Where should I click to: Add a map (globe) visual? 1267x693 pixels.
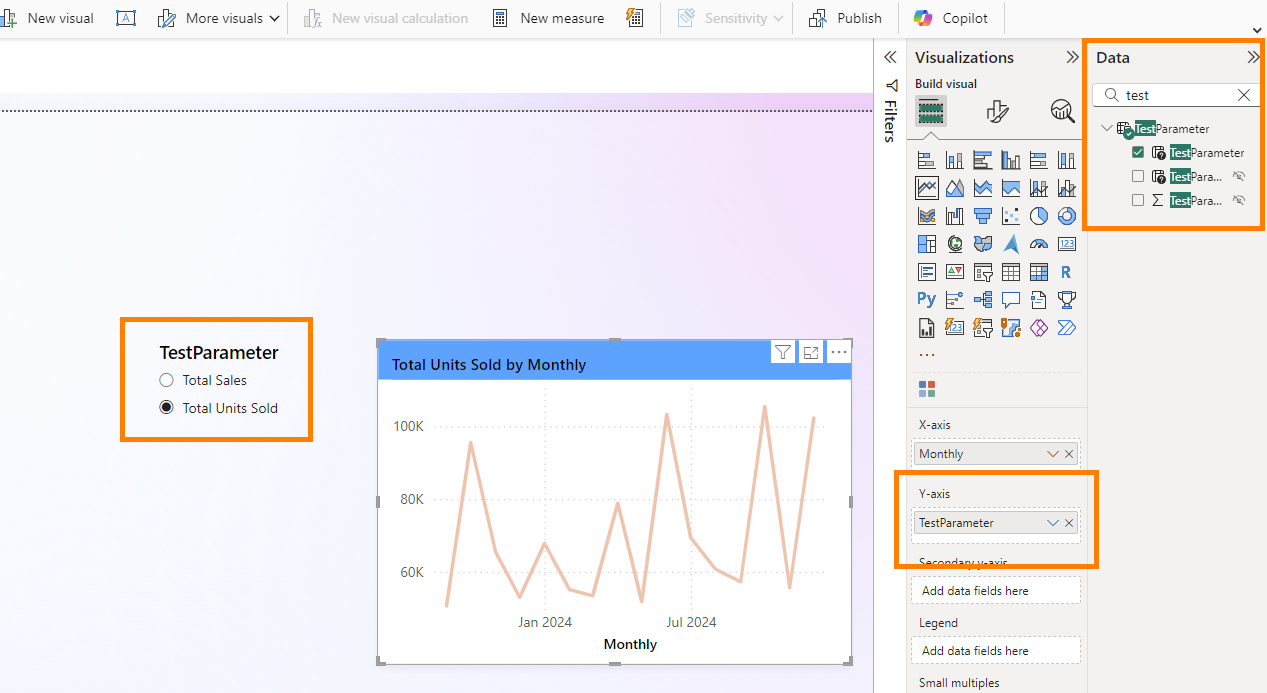(x=954, y=244)
